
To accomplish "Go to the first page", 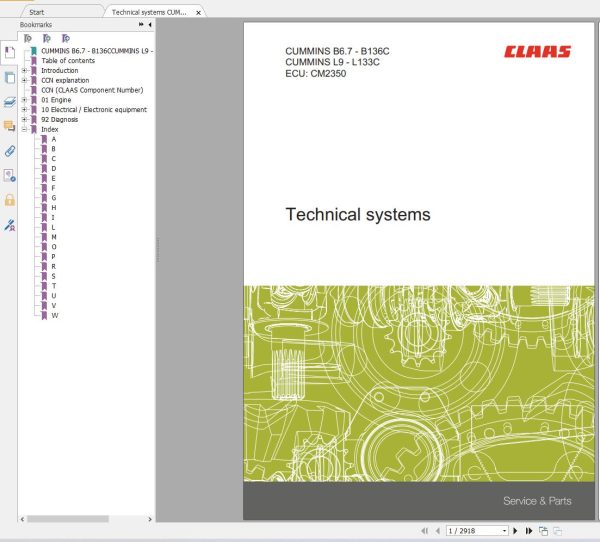I will tap(424, 531).
